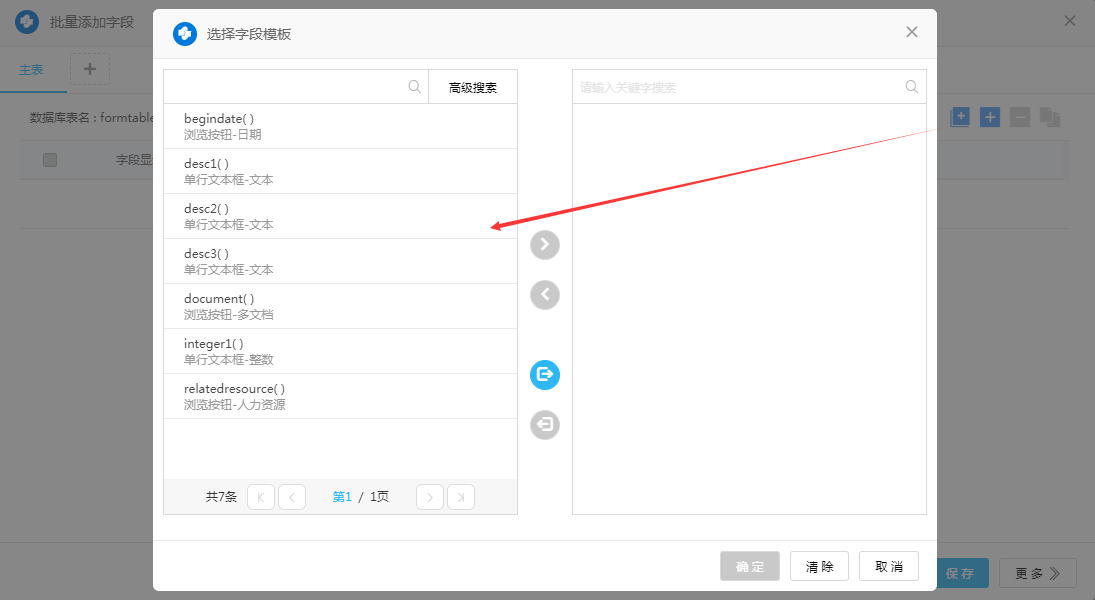
Task: Jump to the last page of results
Action: 461,497
